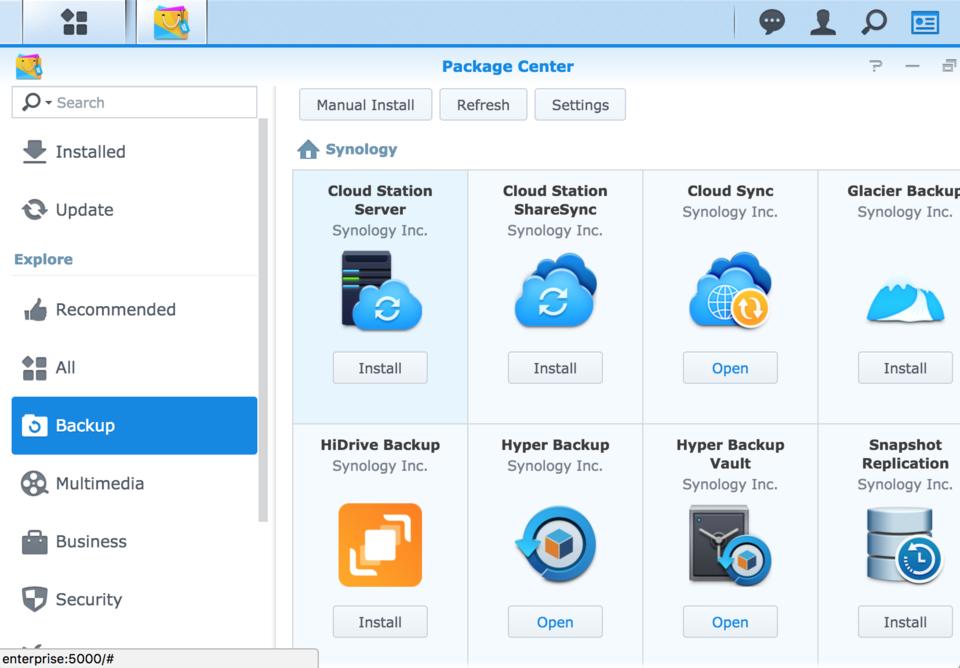Install Cloud Station Server package
Image resolution: width=960 pixels, height=668 pixels.
(x=380, y=368)
